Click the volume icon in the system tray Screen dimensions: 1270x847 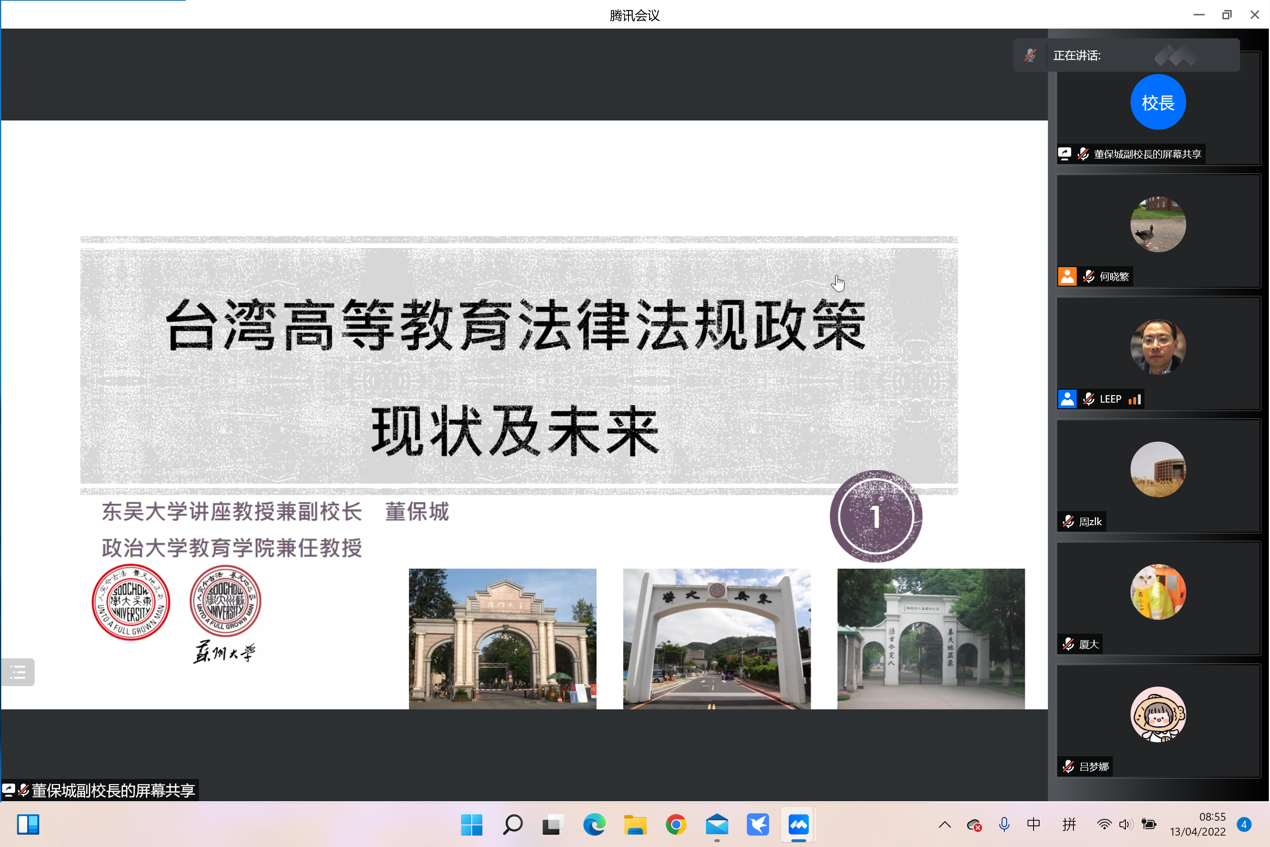1125,825
